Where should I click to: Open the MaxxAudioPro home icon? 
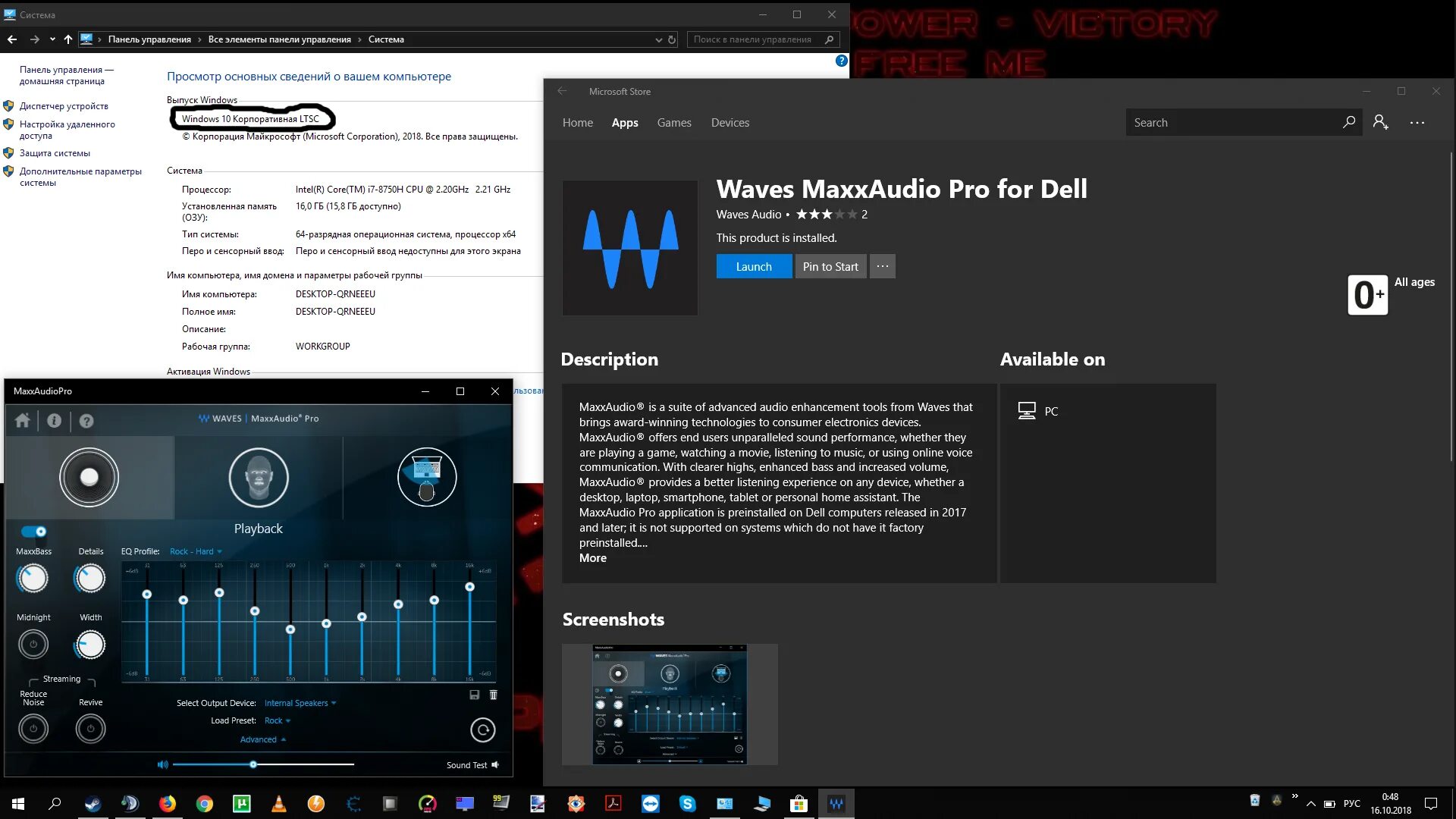[x=22, y=420]
